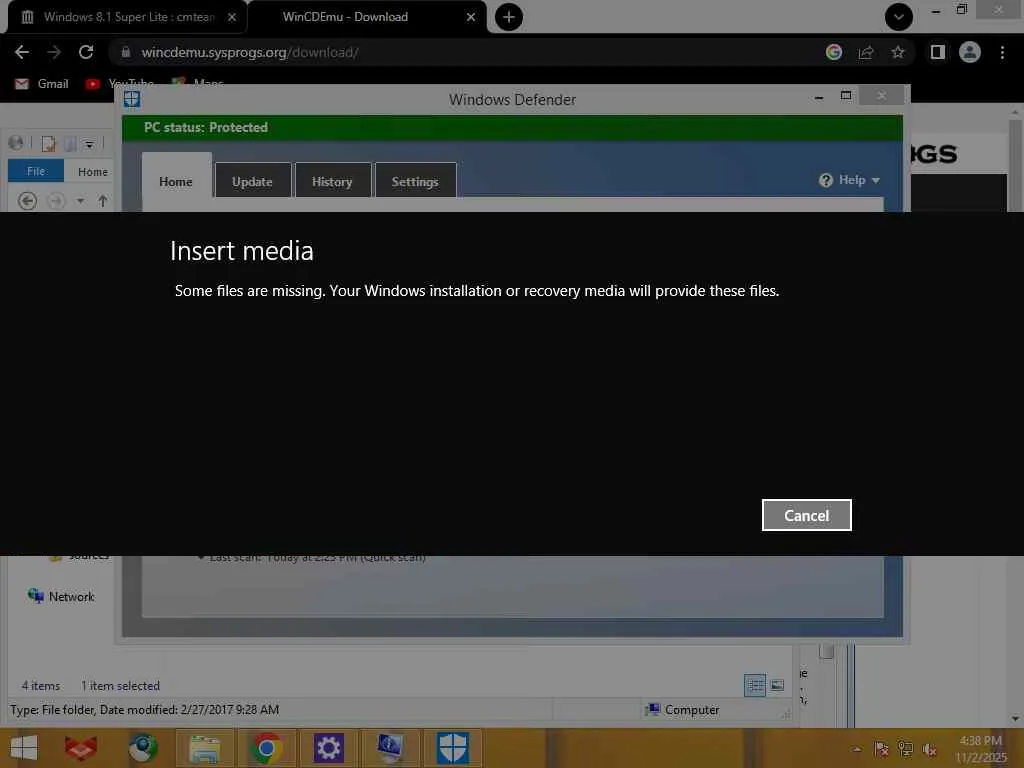Open the Chrome profile avatar
This screenshot has height=768, width=1024.
pos(970,52)
